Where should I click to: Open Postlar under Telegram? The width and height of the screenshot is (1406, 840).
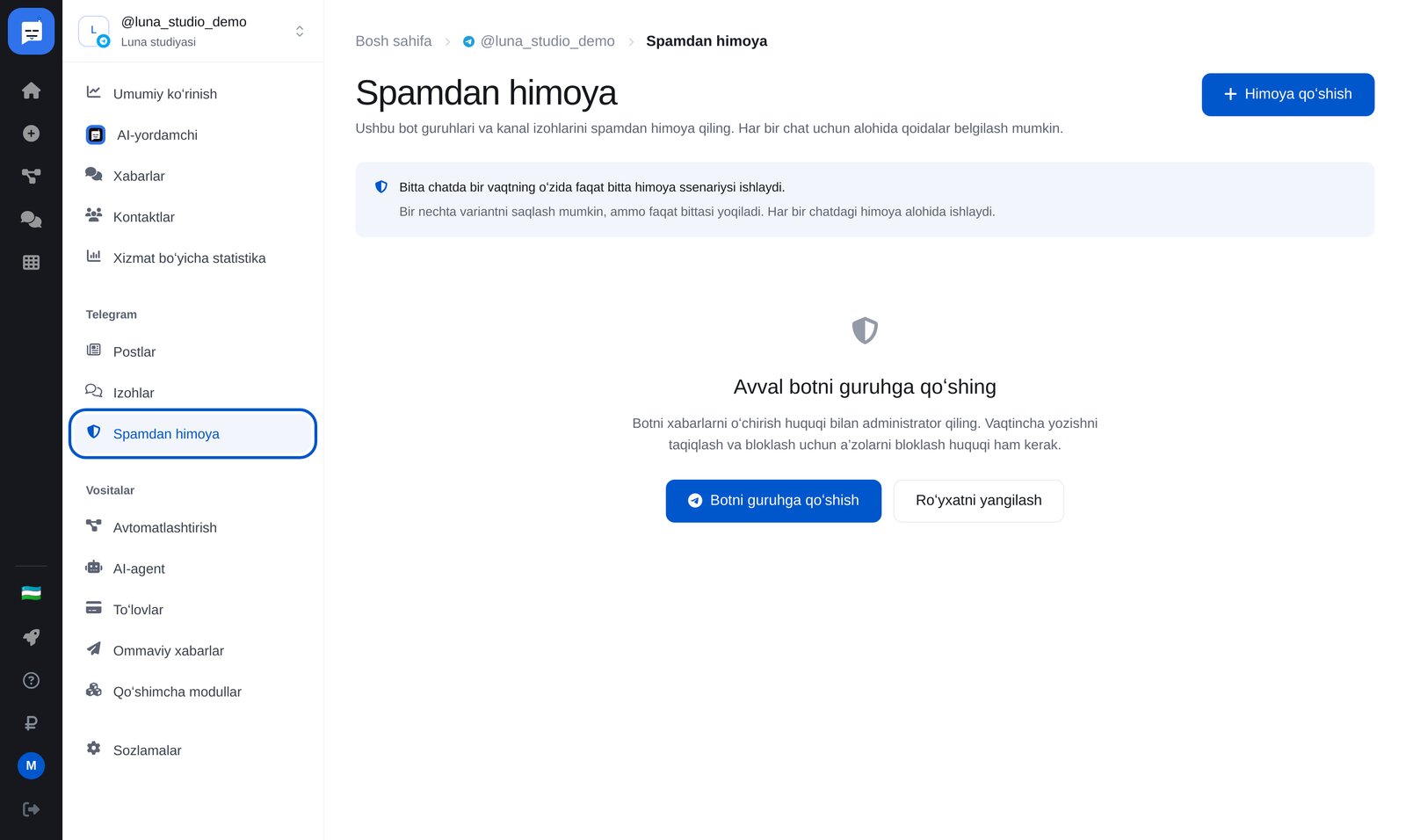(193, 351)
